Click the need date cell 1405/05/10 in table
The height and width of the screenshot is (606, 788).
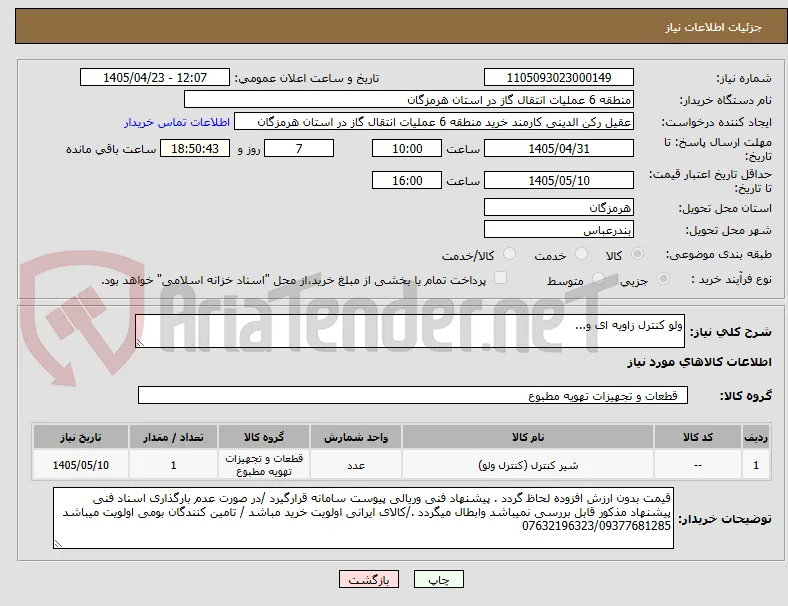81,465
